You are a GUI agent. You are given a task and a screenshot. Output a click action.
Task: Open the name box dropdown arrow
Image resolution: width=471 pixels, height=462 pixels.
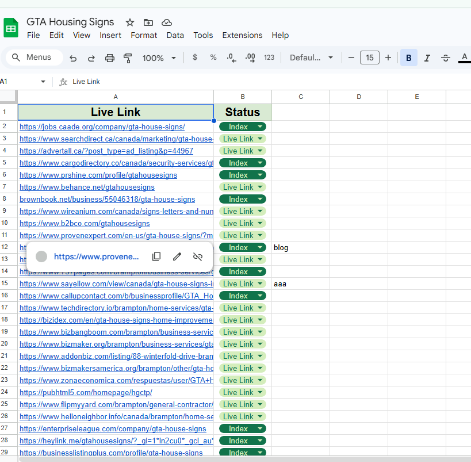(x=43, y=82)
